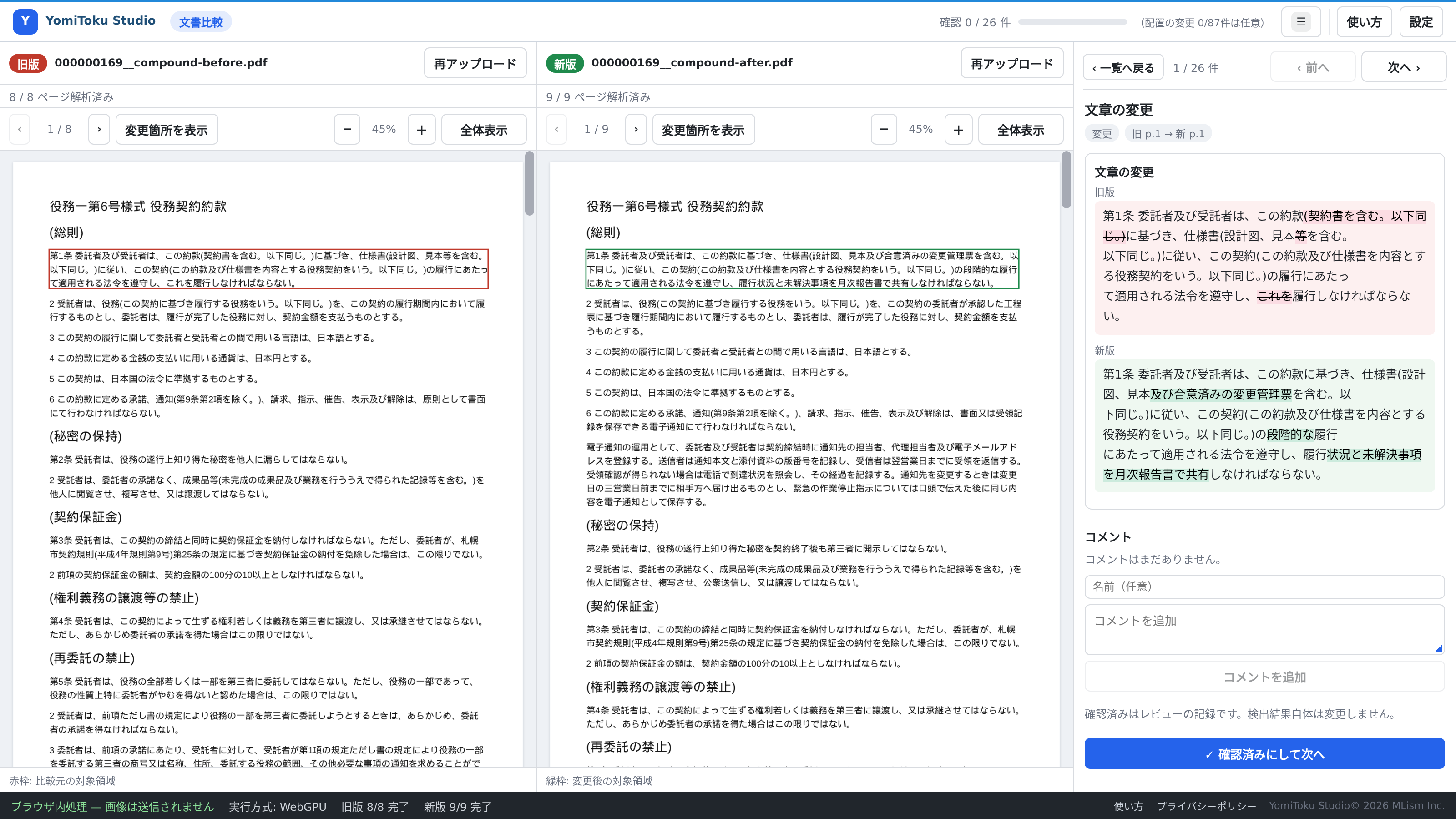Click the 新版 green badge

565,63
